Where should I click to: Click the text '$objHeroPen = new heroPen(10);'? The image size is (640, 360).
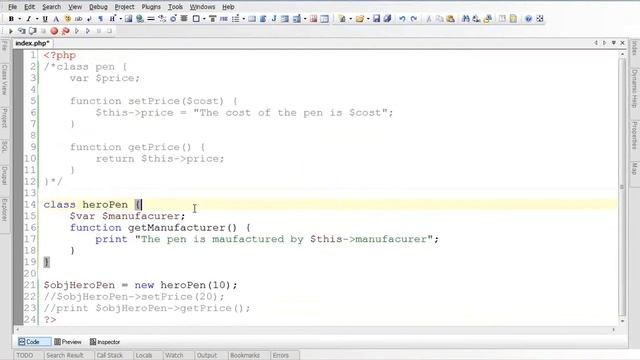pyautogui.click(x=140, y=285)
